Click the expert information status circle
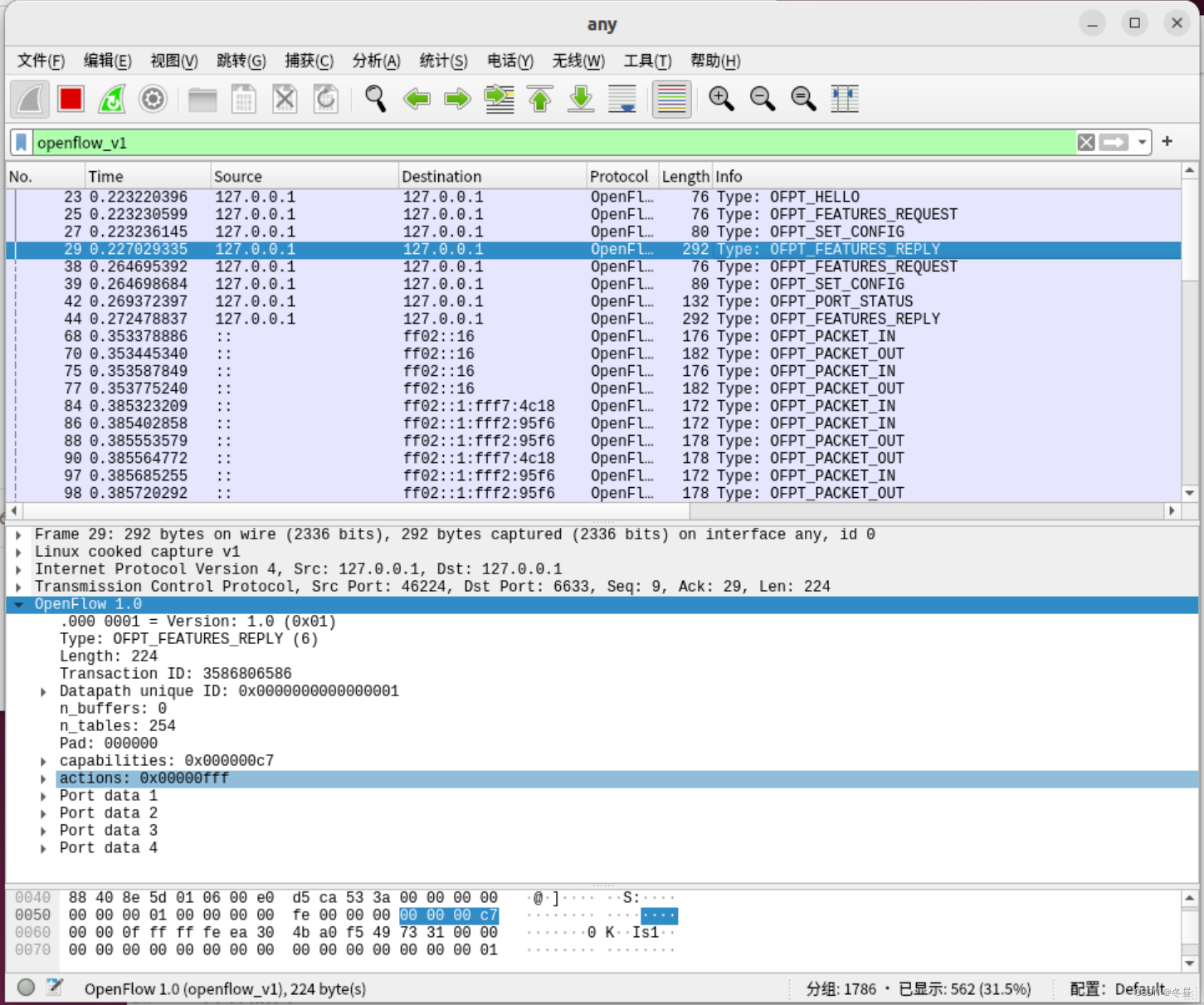The image size is (1204, 1005). (26, 988)
